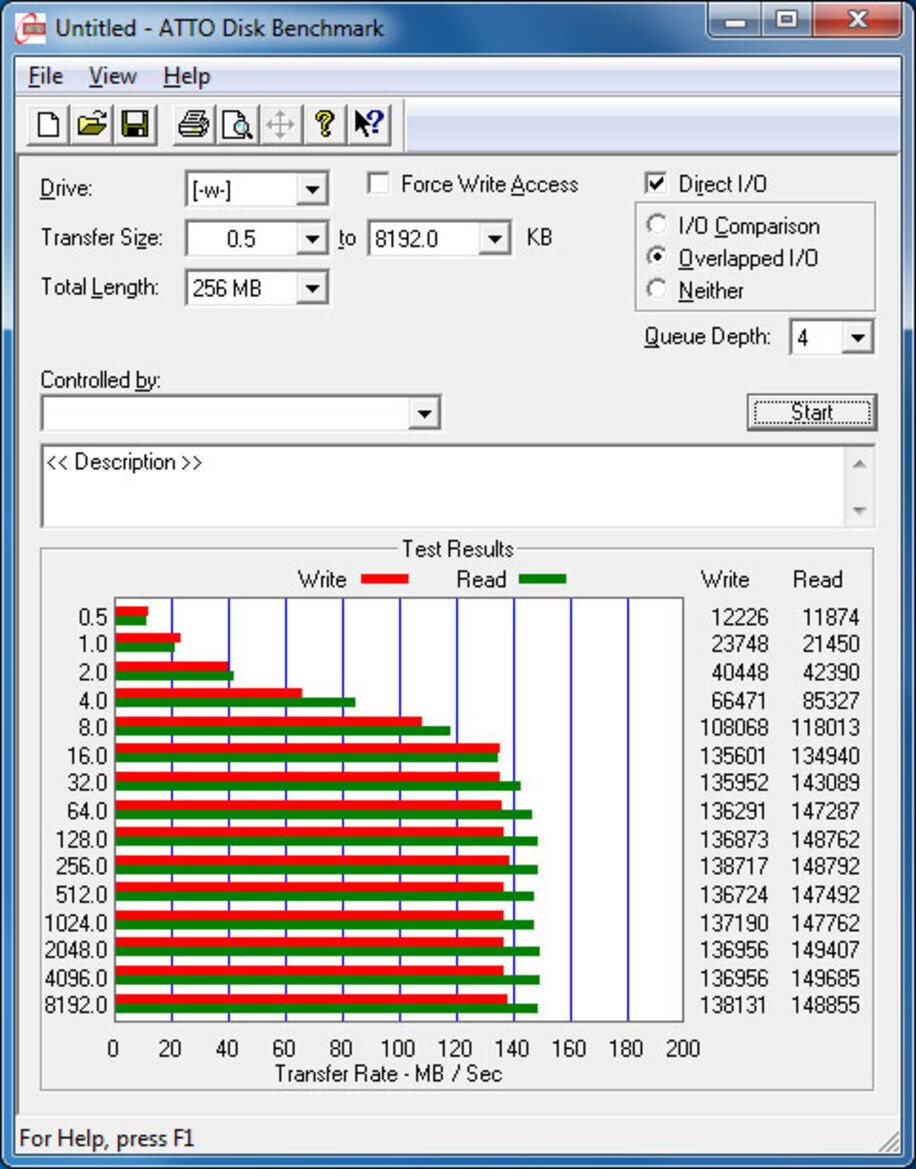Image resolution: width=916 pixels, height=1169 pixels.
Task: Click the read value 149685
Action: point(825,977)
